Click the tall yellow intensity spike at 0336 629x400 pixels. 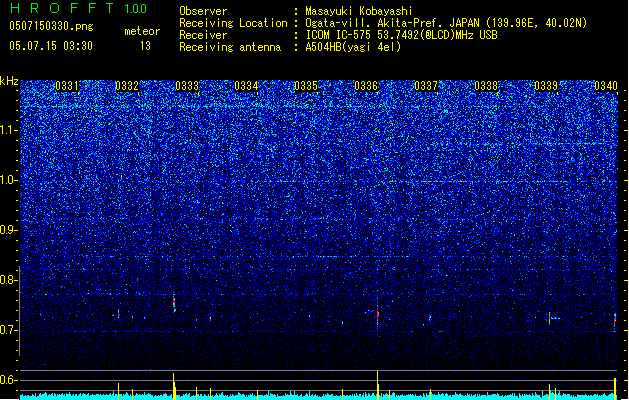click(x=377, y=385)
